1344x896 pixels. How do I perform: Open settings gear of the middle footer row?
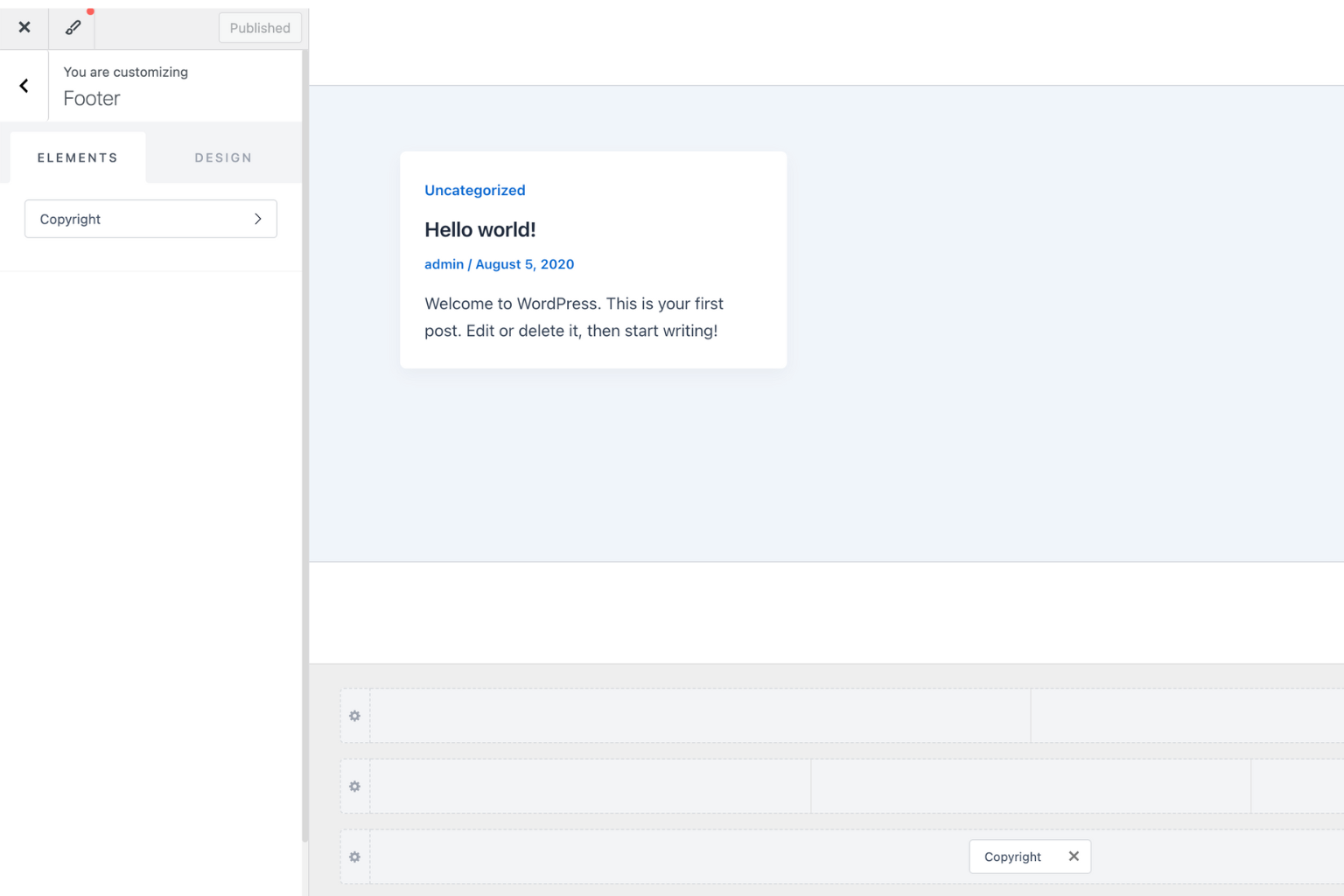coord(354,786)
